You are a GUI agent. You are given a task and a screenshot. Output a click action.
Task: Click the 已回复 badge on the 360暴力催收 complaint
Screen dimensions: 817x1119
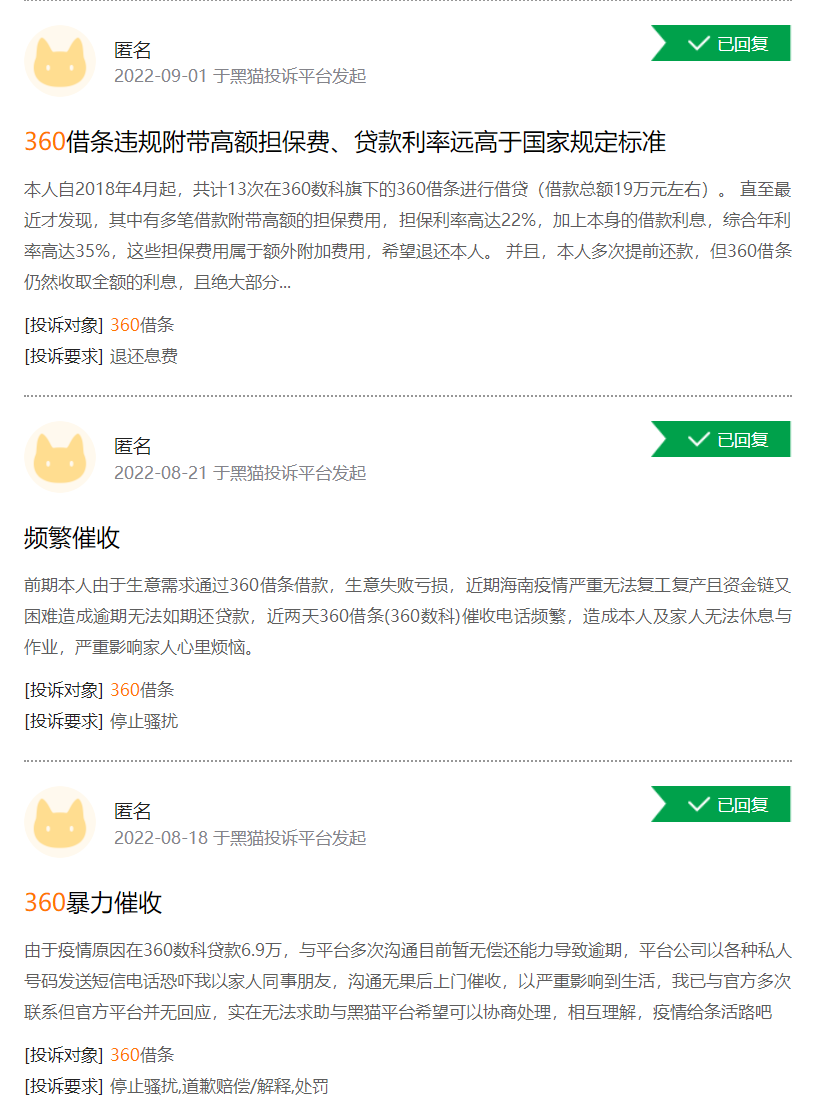726,804
